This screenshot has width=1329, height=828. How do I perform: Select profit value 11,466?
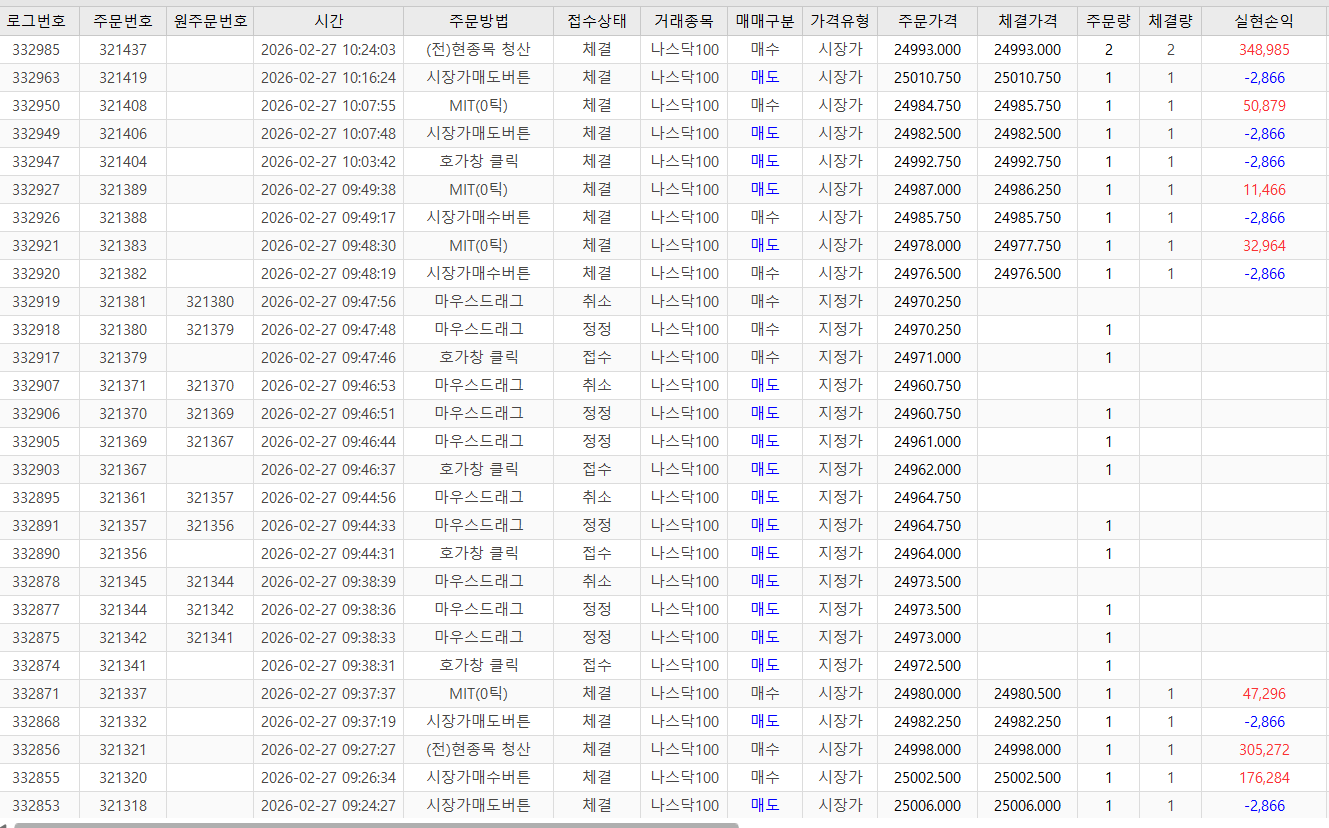pos(1264,189)
